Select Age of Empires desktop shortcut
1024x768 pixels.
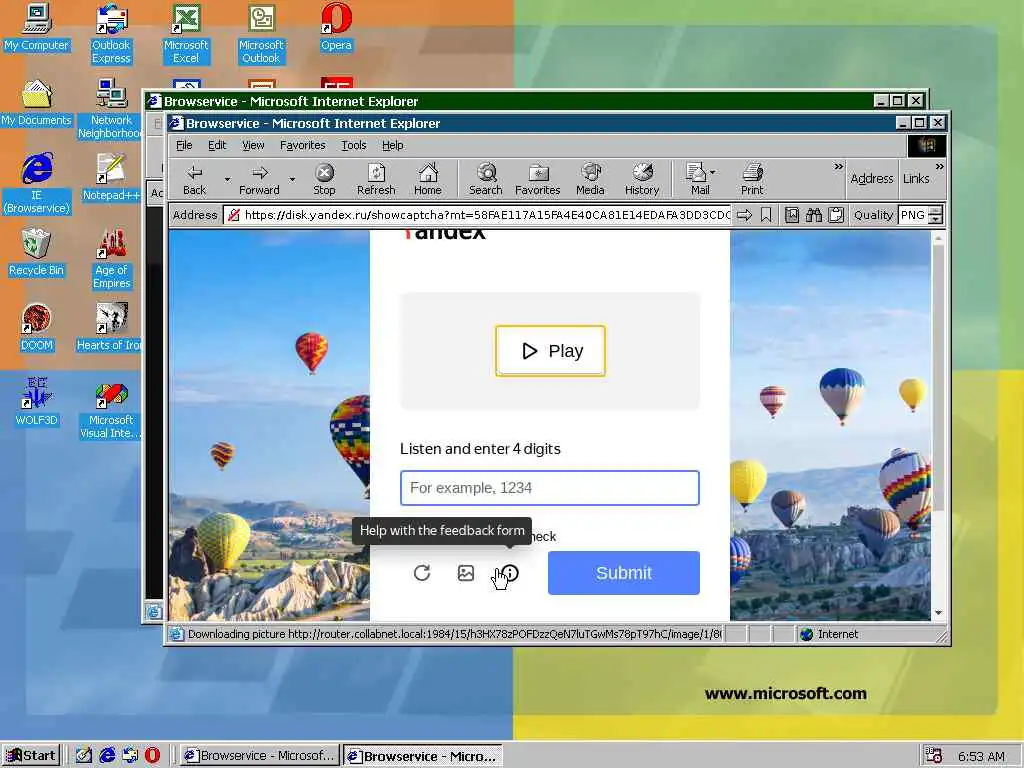(x=112, y=259)
